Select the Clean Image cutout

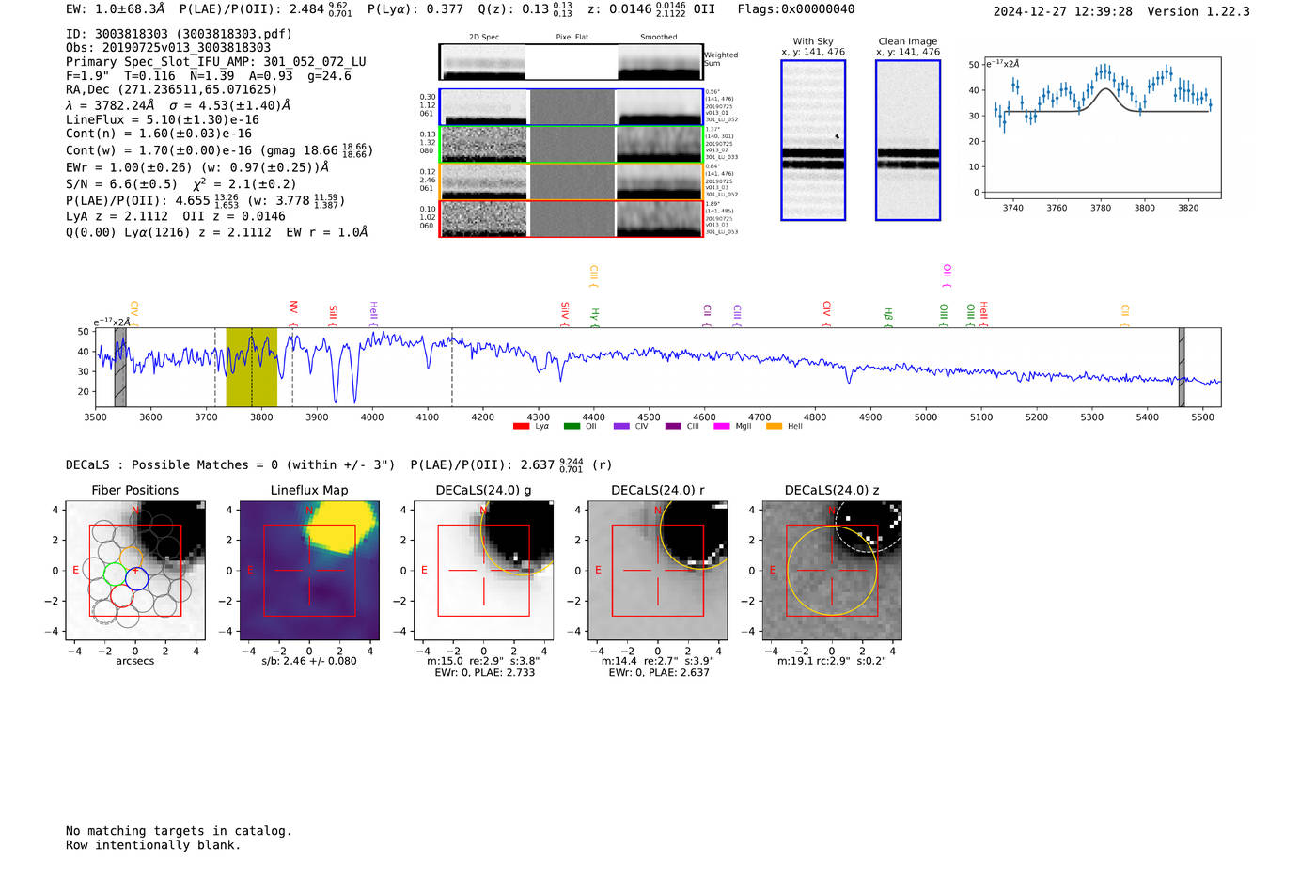pyautogui.click(x=908, y=140)
